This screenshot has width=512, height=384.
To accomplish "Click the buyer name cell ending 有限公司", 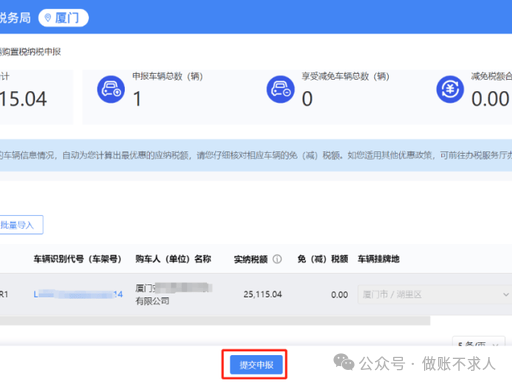I will 173,294.
